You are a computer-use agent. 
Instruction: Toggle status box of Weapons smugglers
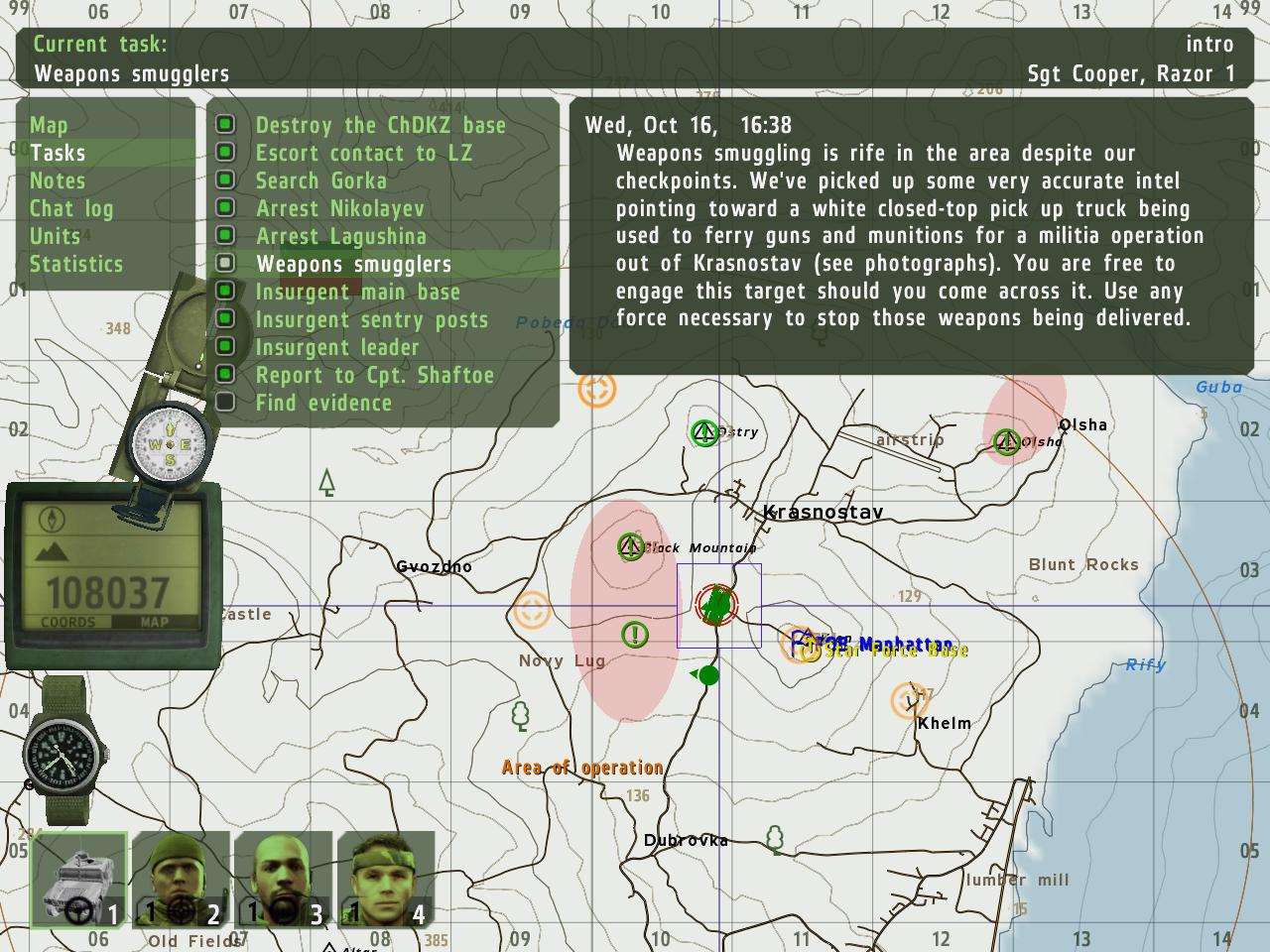point(225,263)
